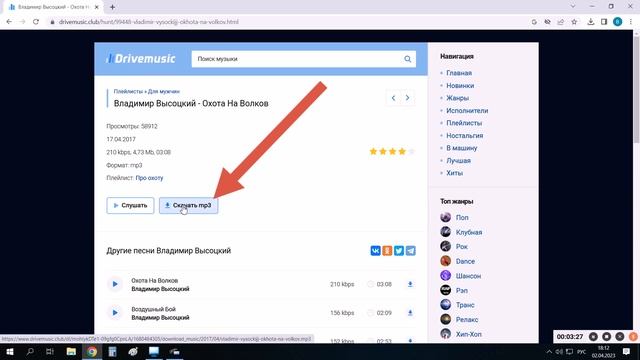Share on Odnoklassniki
The height and width of the screenshot is (360, 640).
tap(387, 251)
